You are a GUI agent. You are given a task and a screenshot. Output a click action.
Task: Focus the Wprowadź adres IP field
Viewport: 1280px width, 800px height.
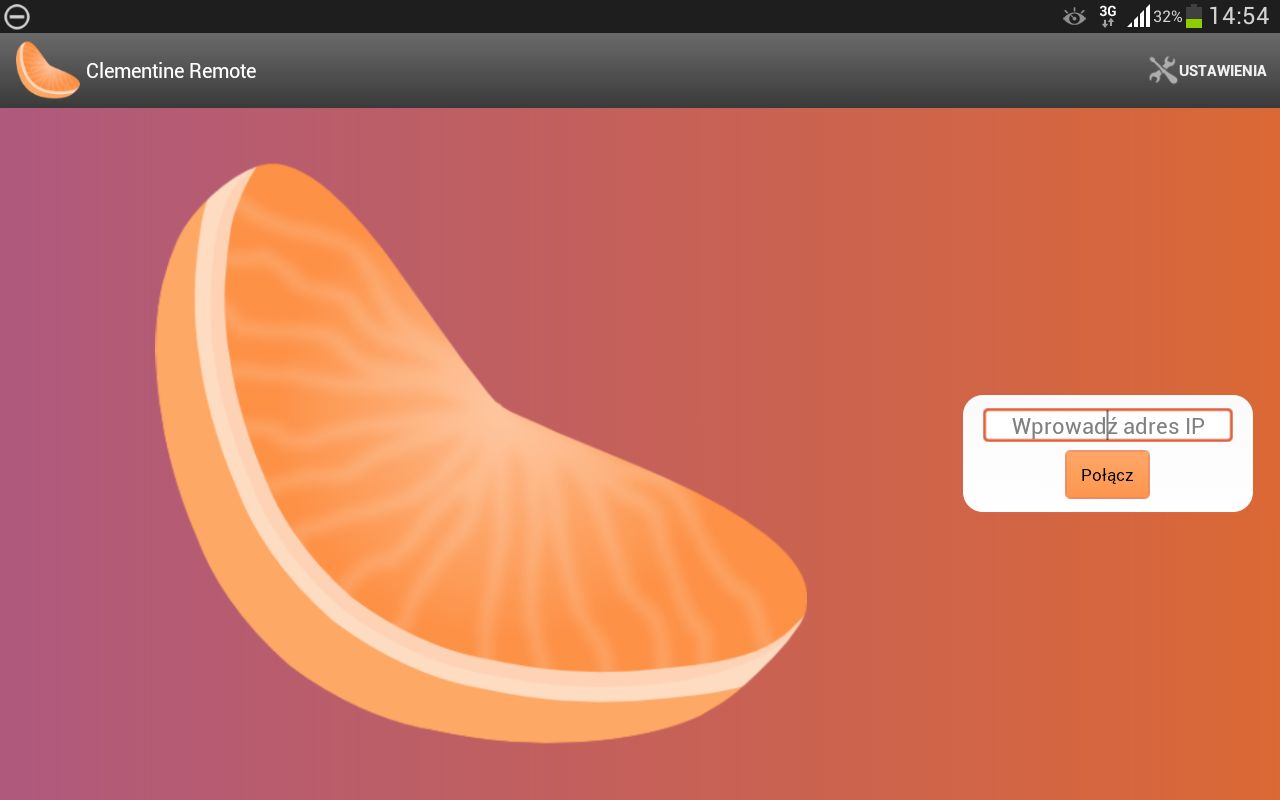[1108, 425]
